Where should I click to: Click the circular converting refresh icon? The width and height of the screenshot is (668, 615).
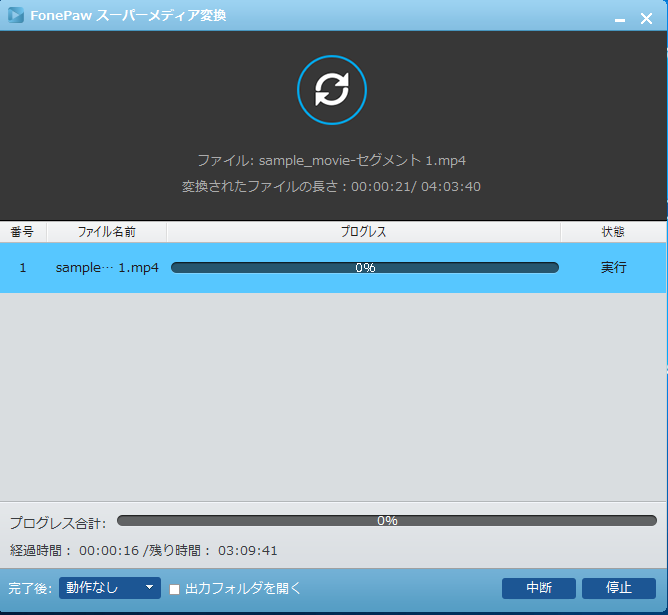(x=332, y=90)
